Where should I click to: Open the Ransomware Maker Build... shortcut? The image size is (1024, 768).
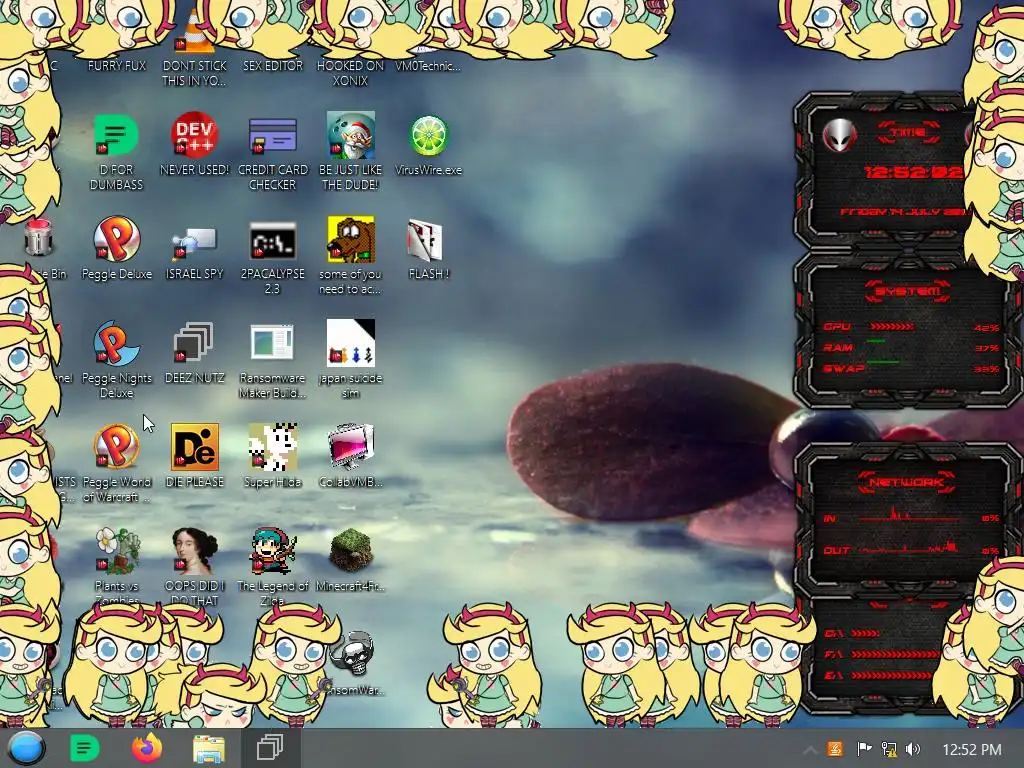[272, 342]
